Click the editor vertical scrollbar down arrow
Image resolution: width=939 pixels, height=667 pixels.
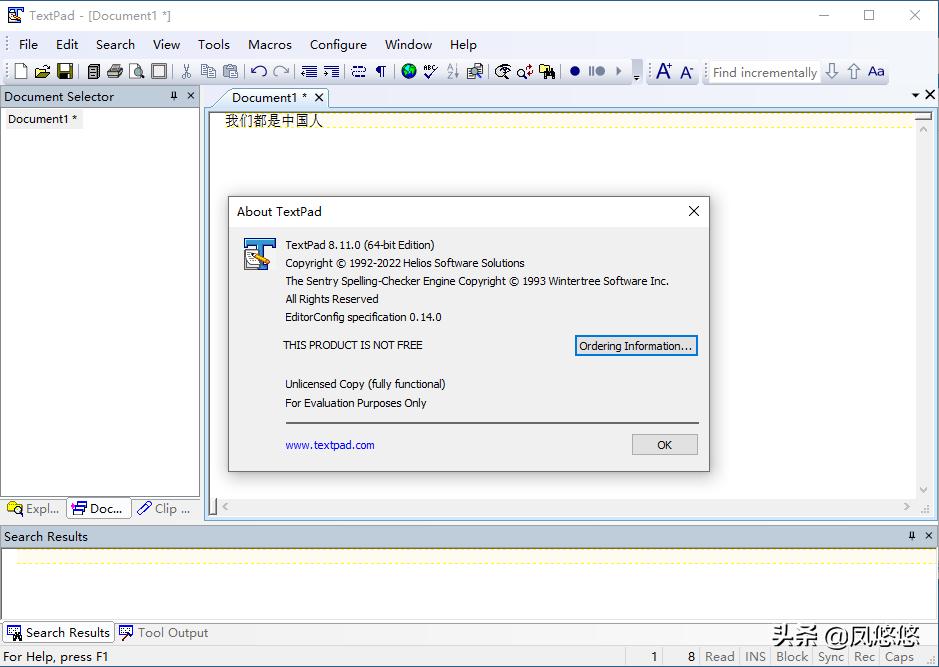923,489
